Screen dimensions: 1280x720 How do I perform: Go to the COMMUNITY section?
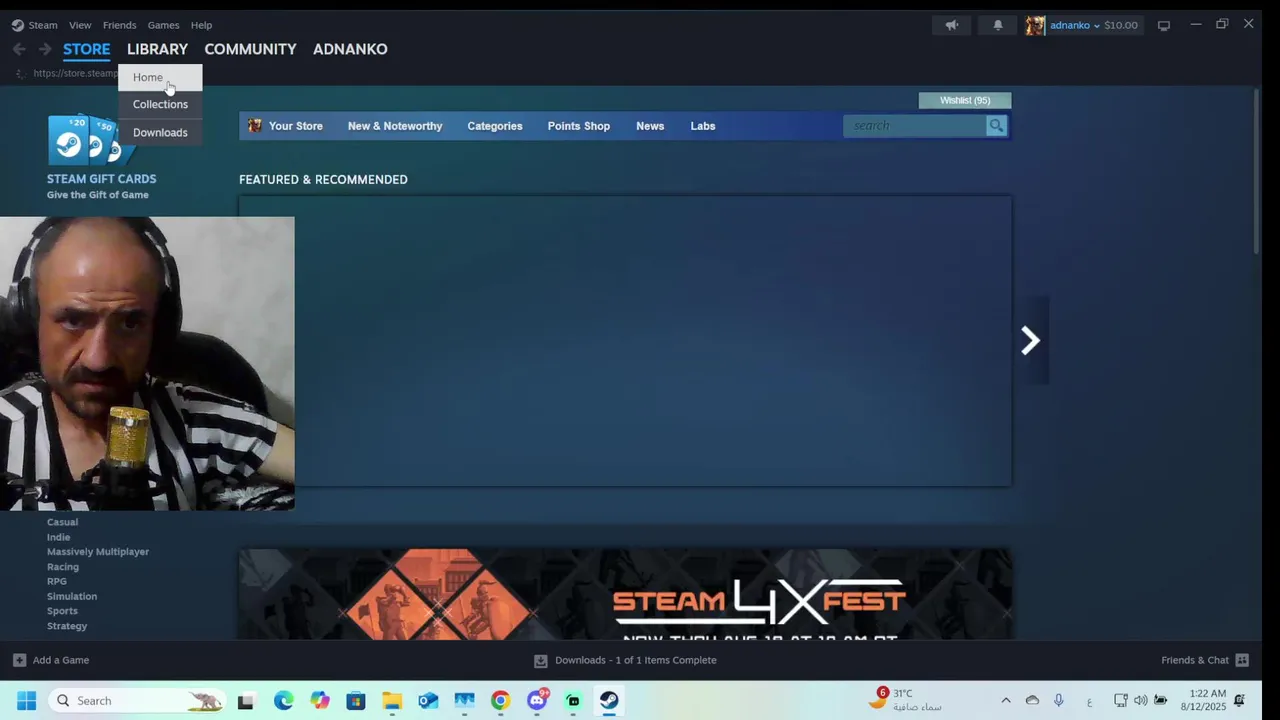250,49
